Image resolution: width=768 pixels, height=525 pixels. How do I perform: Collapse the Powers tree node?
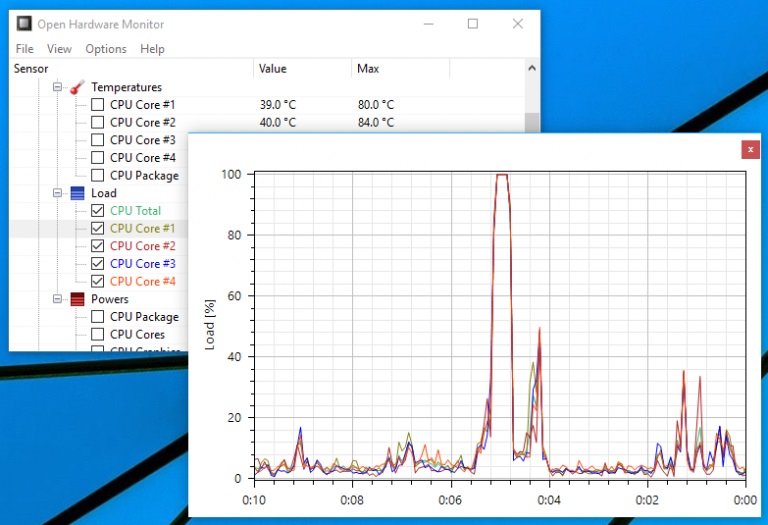point(58,300)
